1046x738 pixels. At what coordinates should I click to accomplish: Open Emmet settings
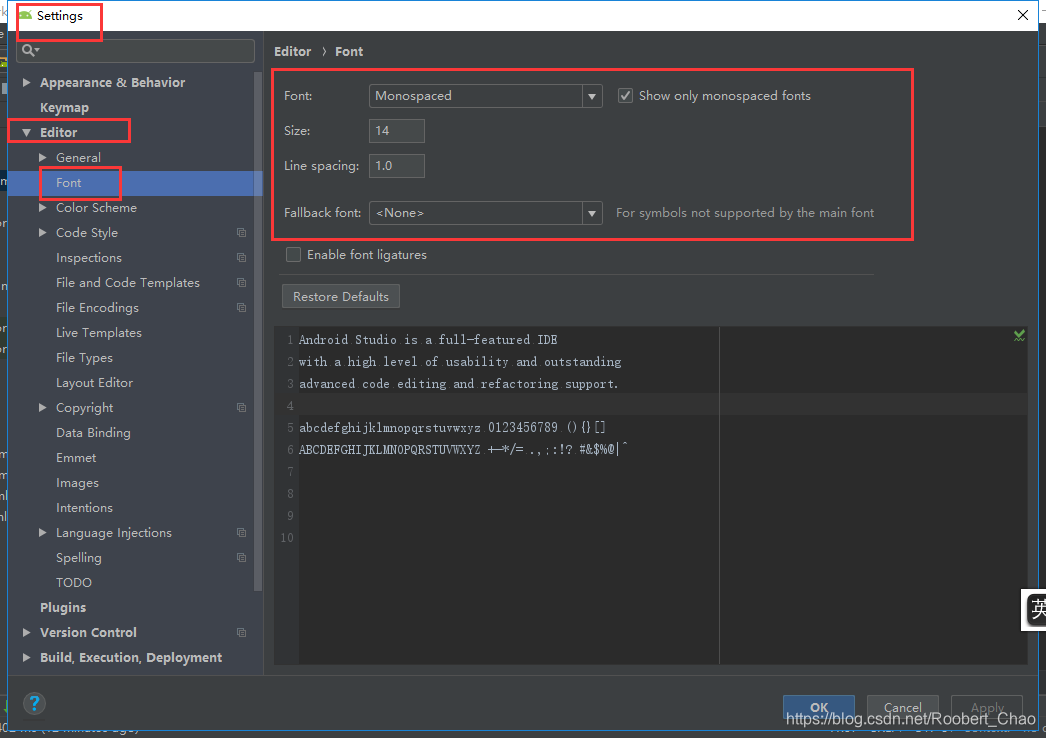coord(76,458)
